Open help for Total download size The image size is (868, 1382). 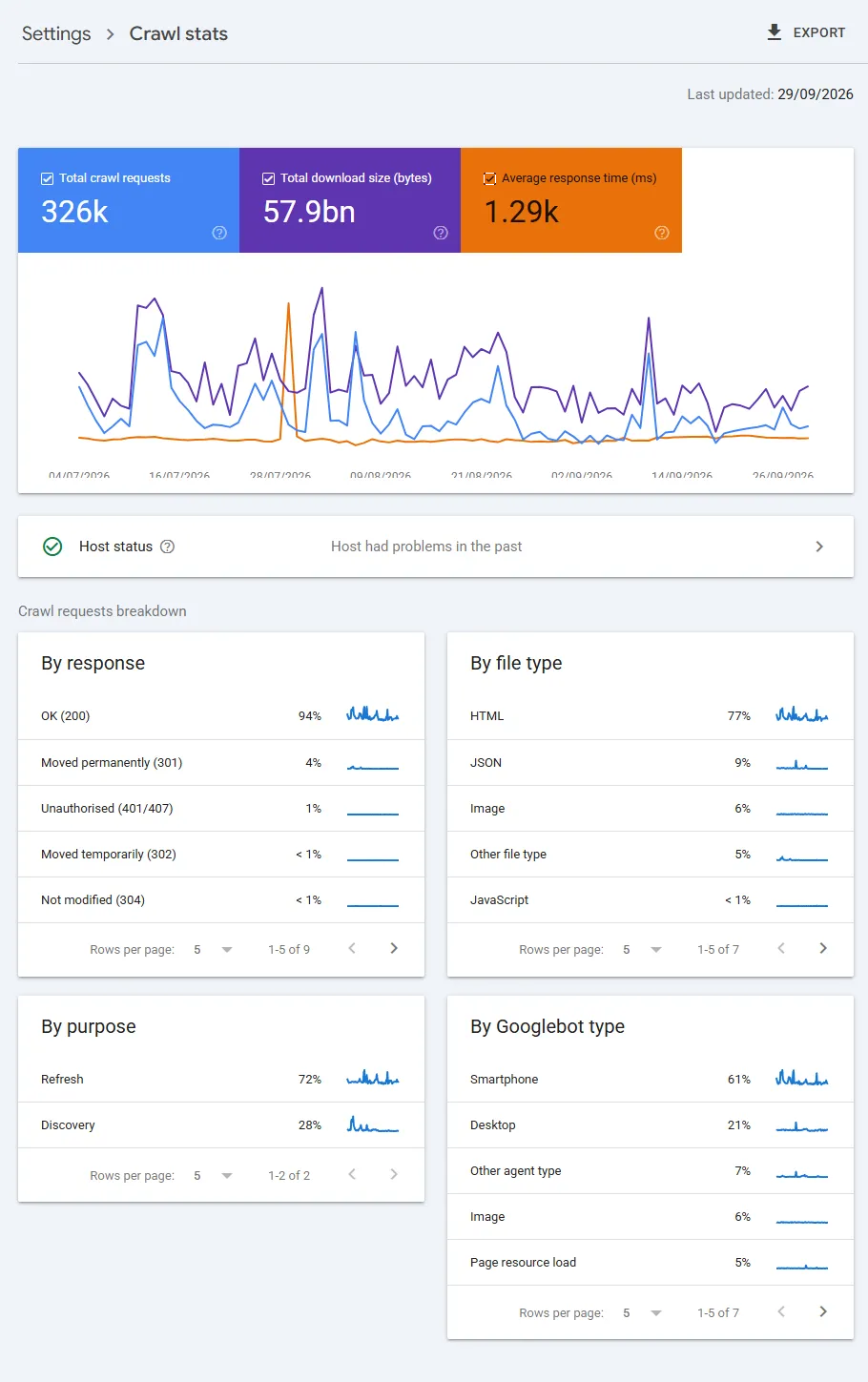(x=441, y=233)
